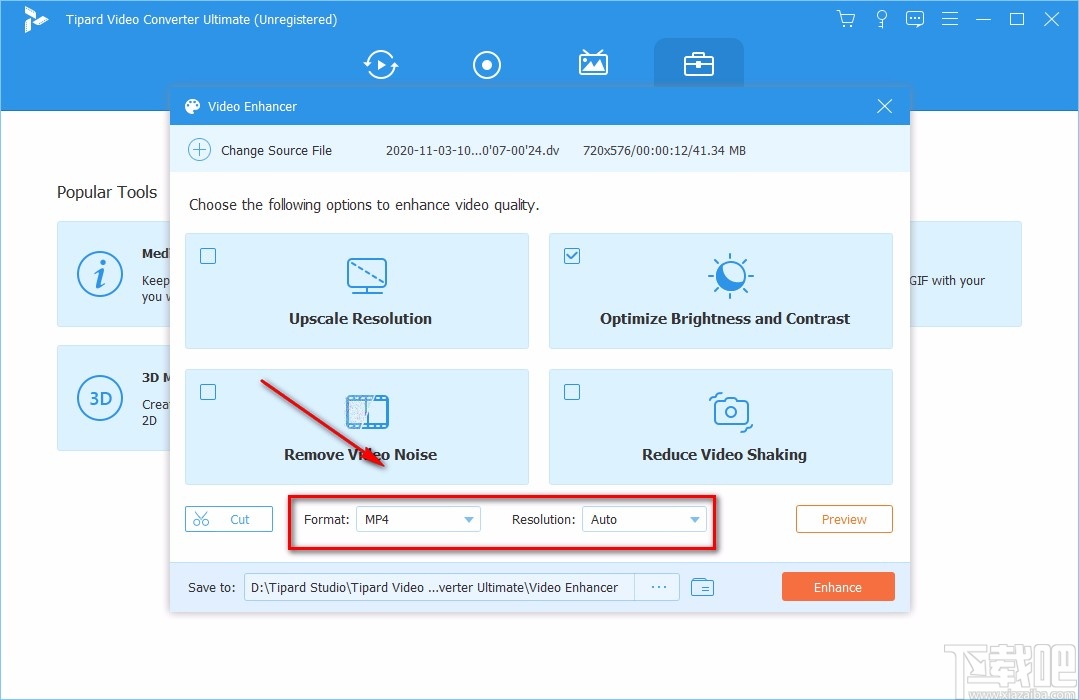Enable the Upscale Resolution checkbox

208,256
